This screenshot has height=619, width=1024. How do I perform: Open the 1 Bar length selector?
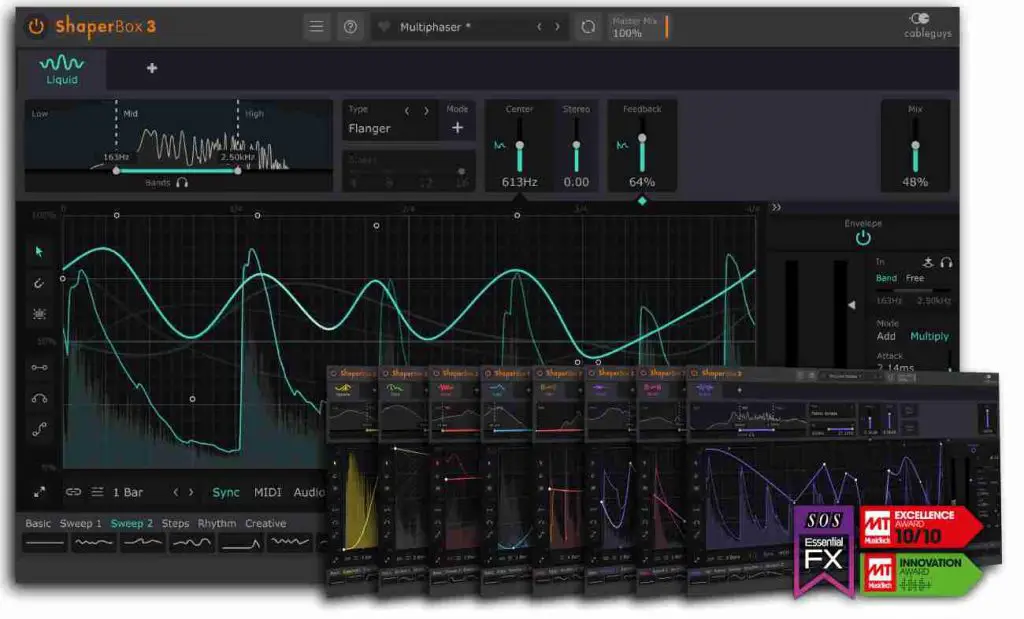[128, 492]
